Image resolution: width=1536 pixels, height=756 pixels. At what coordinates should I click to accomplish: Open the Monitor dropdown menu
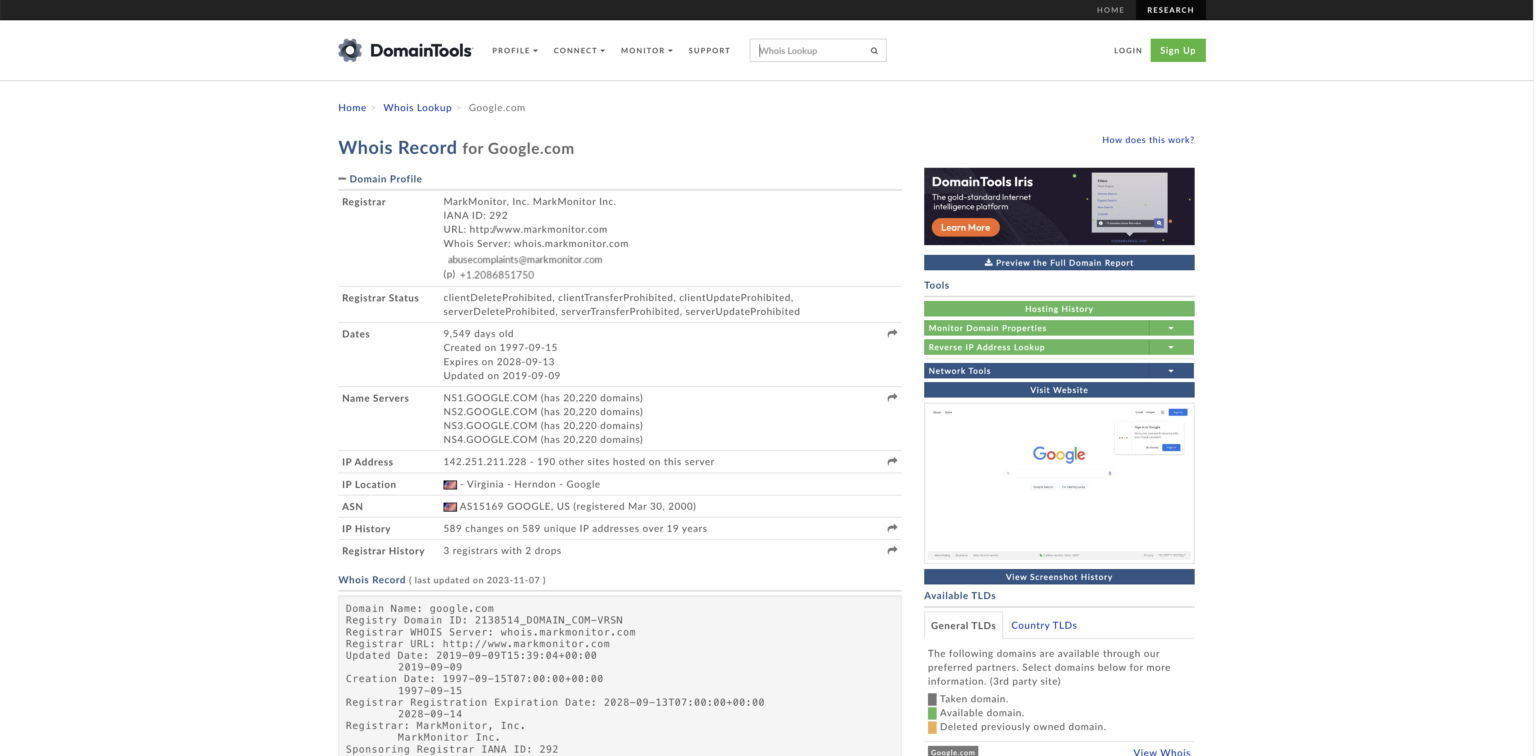click(646, 51)
